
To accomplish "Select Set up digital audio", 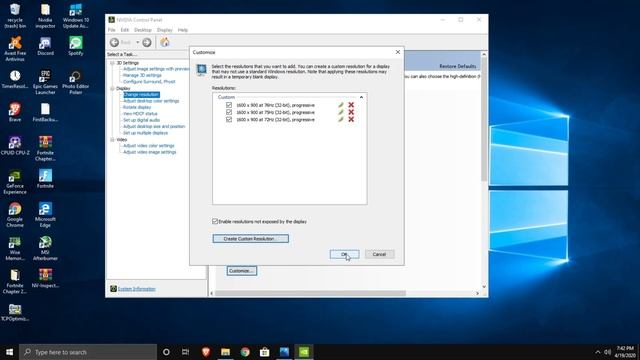I will coord(141,120).
